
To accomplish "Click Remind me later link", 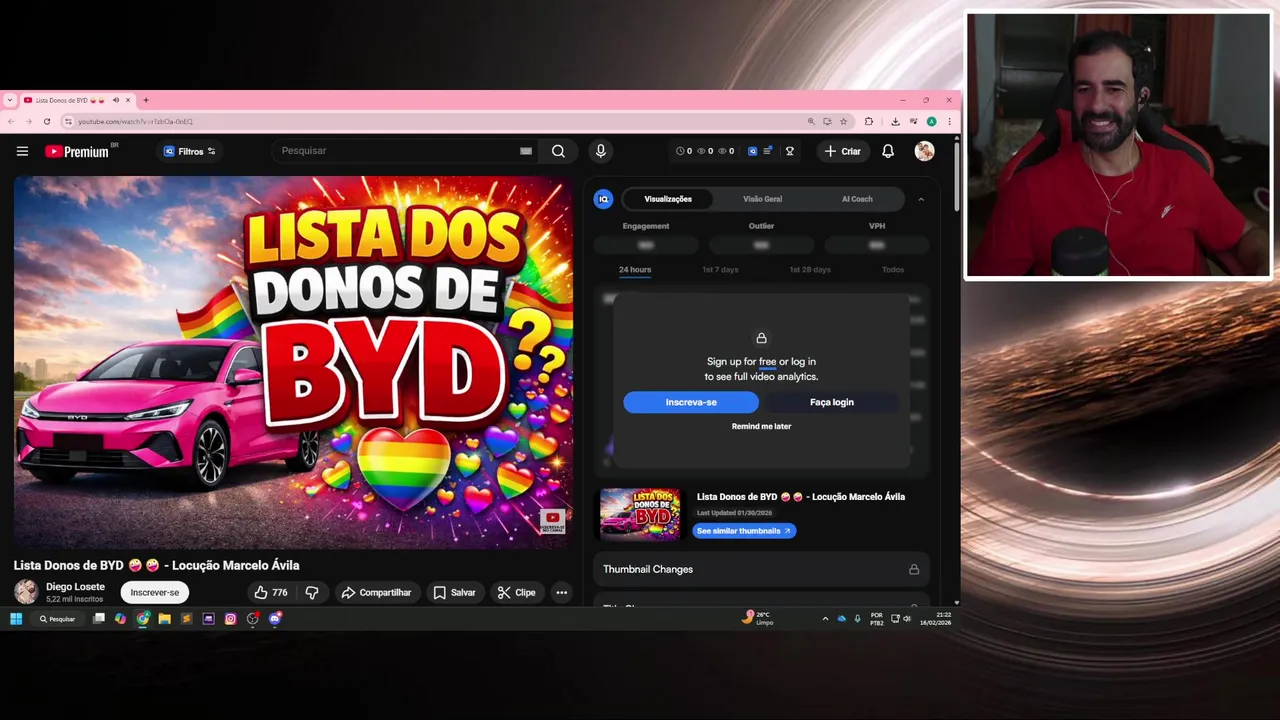I will pos(761,426).
